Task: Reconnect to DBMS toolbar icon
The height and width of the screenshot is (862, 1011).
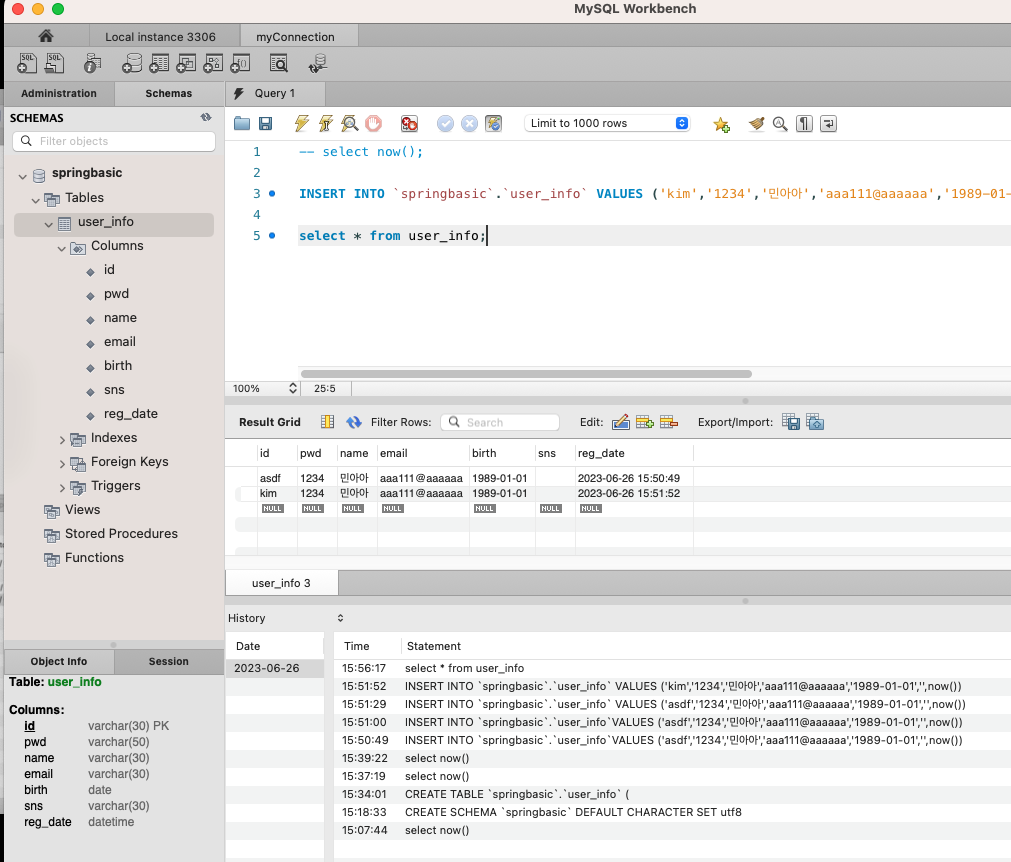Action: click(x=318, y=63)
